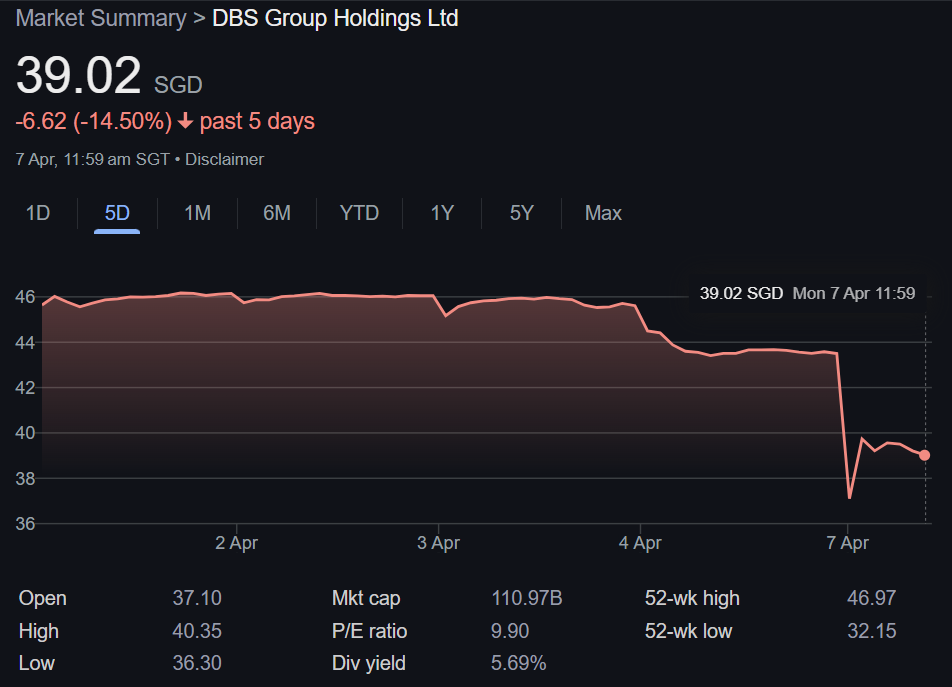Click the 42 y-axis label

(x=25, y=388)
